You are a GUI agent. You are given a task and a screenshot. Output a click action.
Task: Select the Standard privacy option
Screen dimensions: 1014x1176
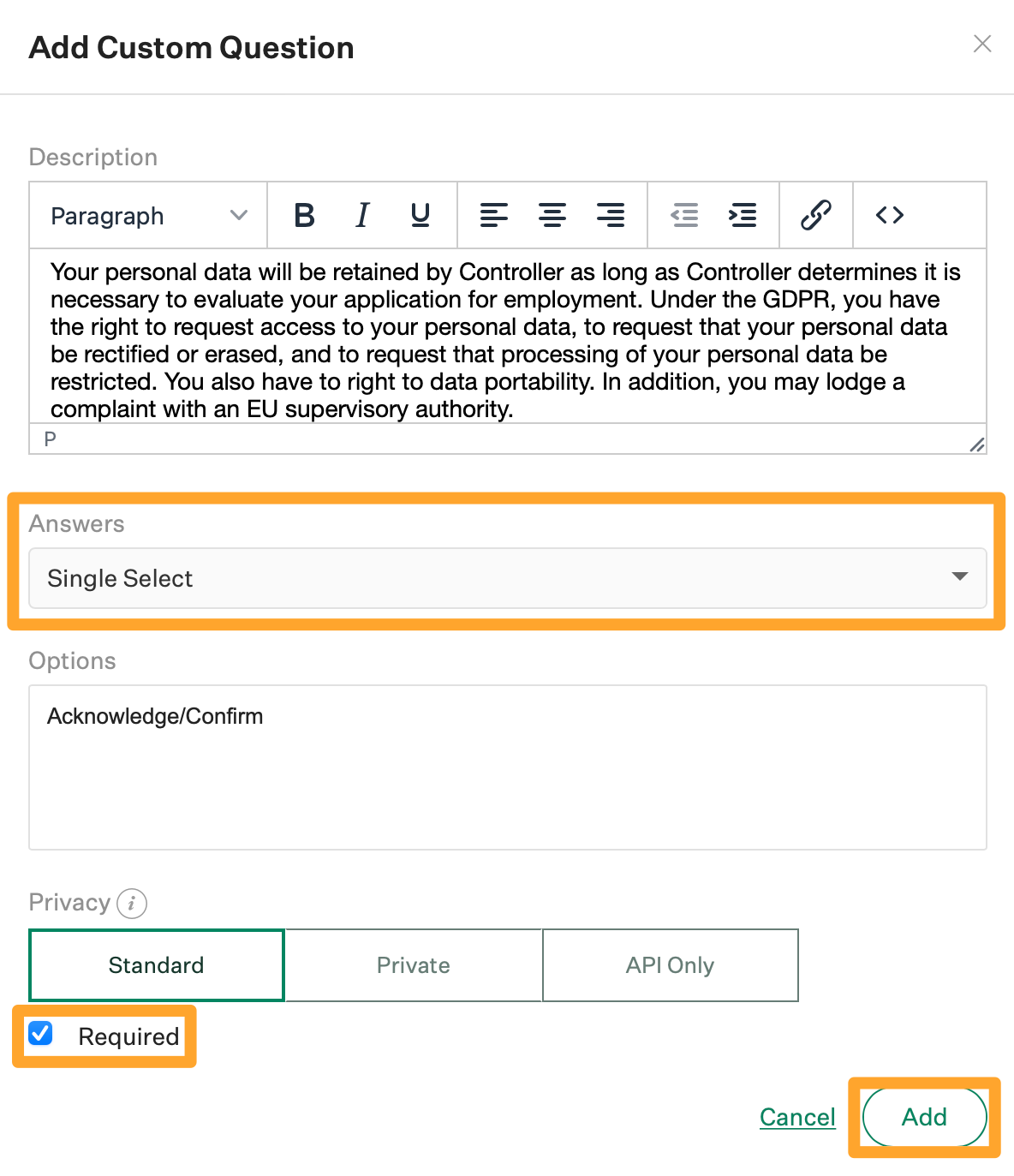(x=157, y=965)
